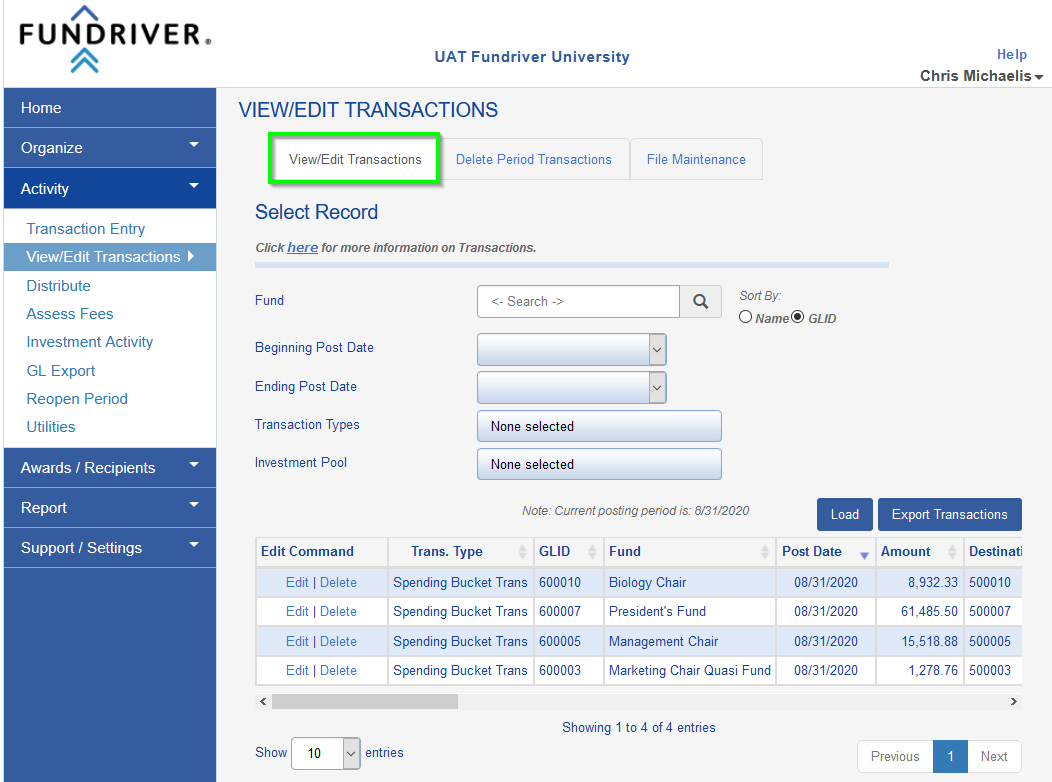Viewport: 1052px width, 782px height.
Task: Open Reopen Period sidebar item
Action: 76,399
